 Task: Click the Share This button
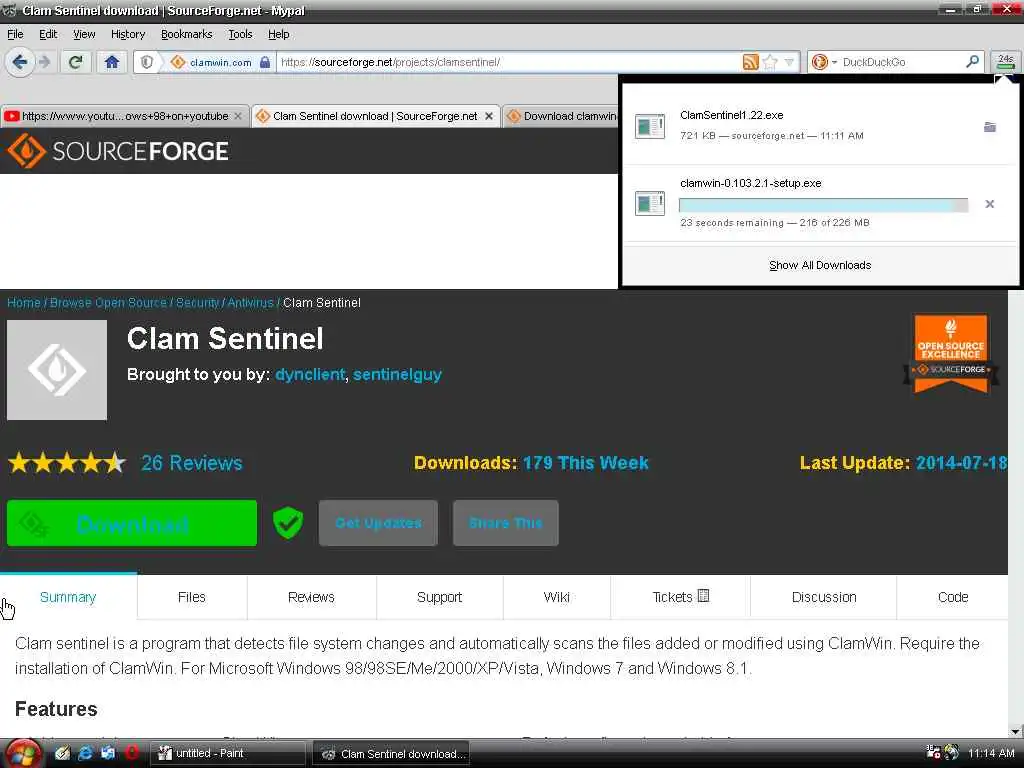(x=505, y=523)
